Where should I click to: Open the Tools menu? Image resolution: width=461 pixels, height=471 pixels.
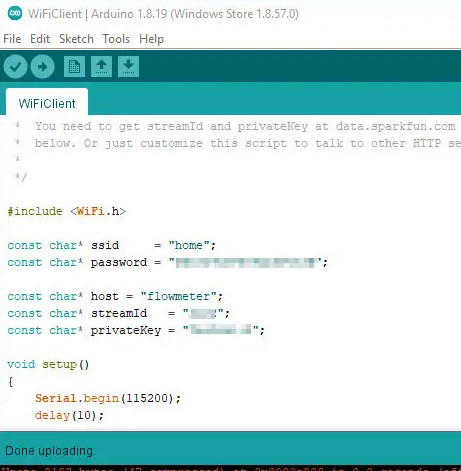[116, 39]
